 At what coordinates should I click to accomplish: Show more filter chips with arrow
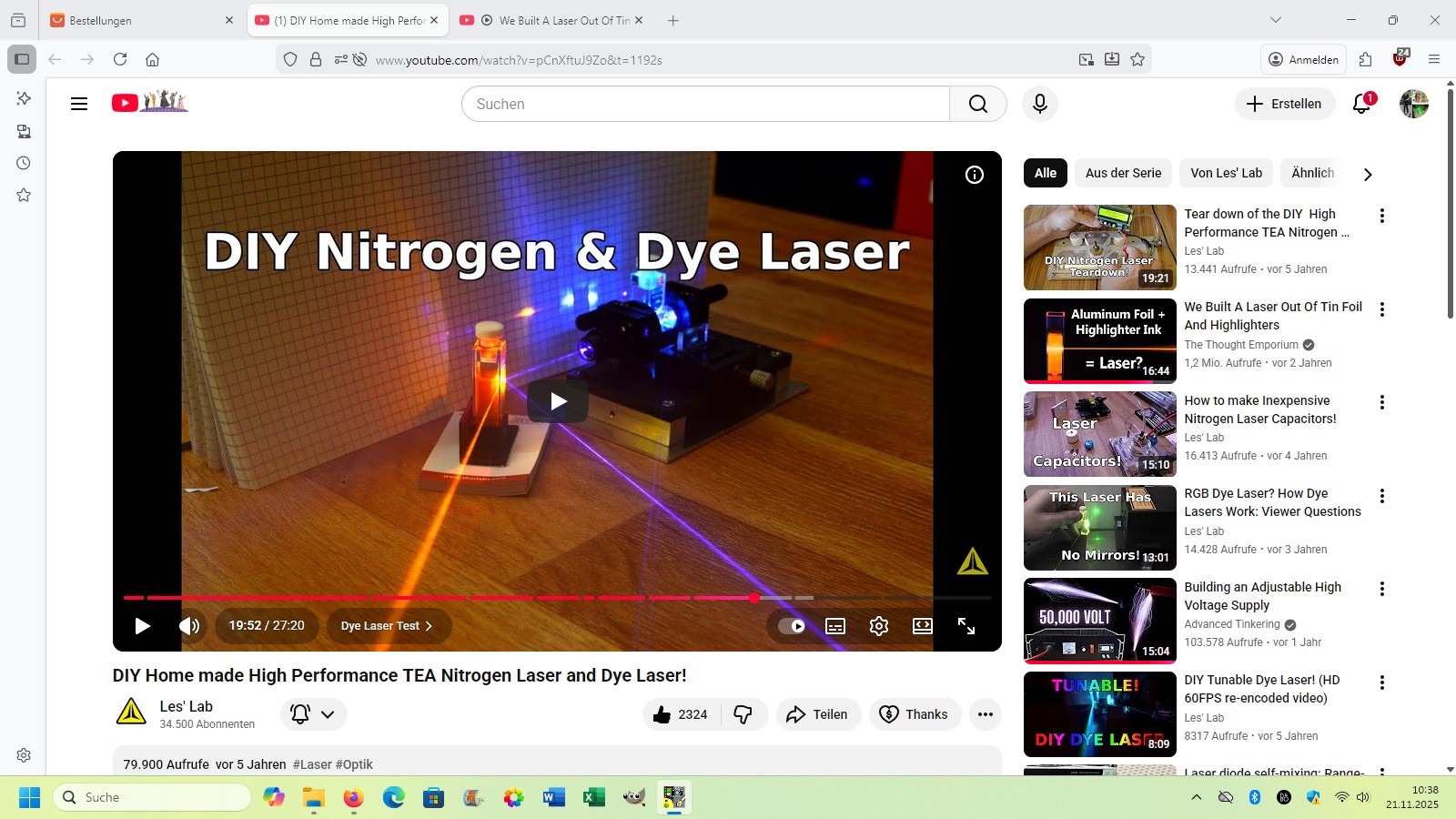tap(1367, 174)
